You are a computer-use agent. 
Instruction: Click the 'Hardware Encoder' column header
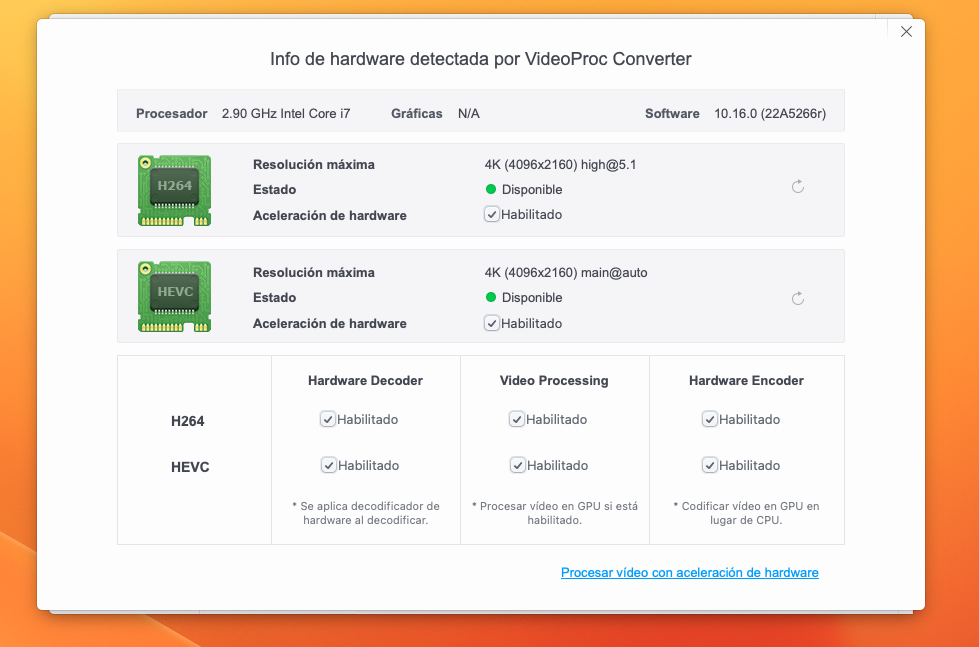(x=746, y=380)
